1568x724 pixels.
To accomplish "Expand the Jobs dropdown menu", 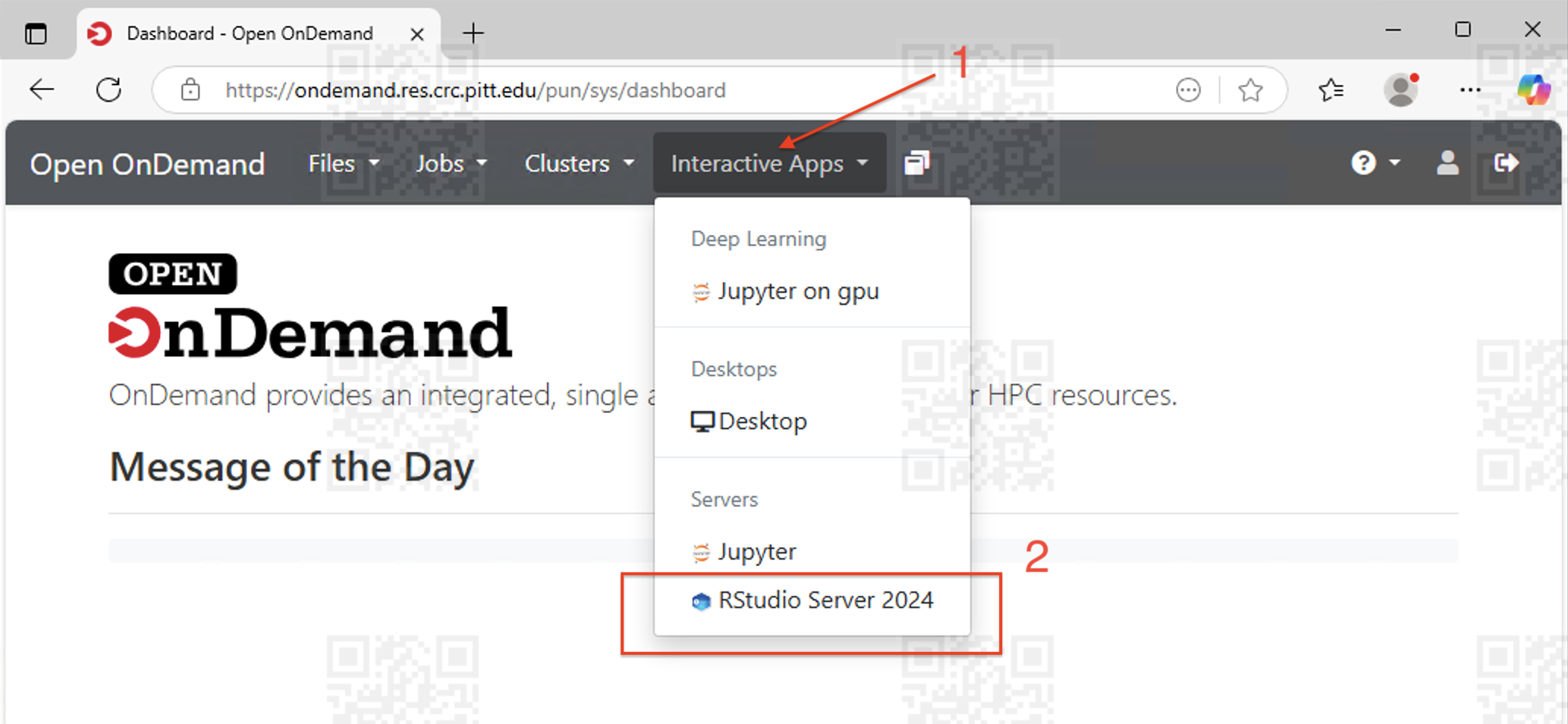I will pos(451,163).
